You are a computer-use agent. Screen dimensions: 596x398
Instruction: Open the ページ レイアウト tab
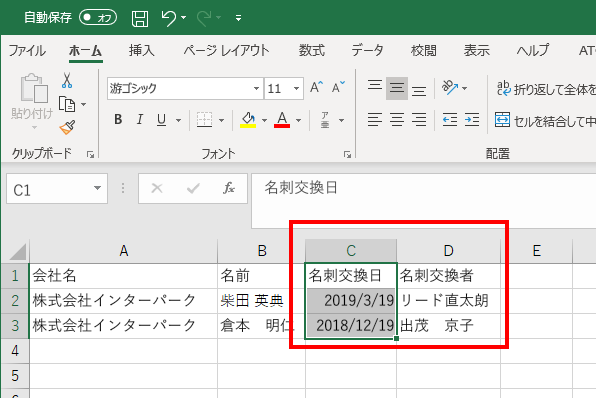(x=226, y=50)
